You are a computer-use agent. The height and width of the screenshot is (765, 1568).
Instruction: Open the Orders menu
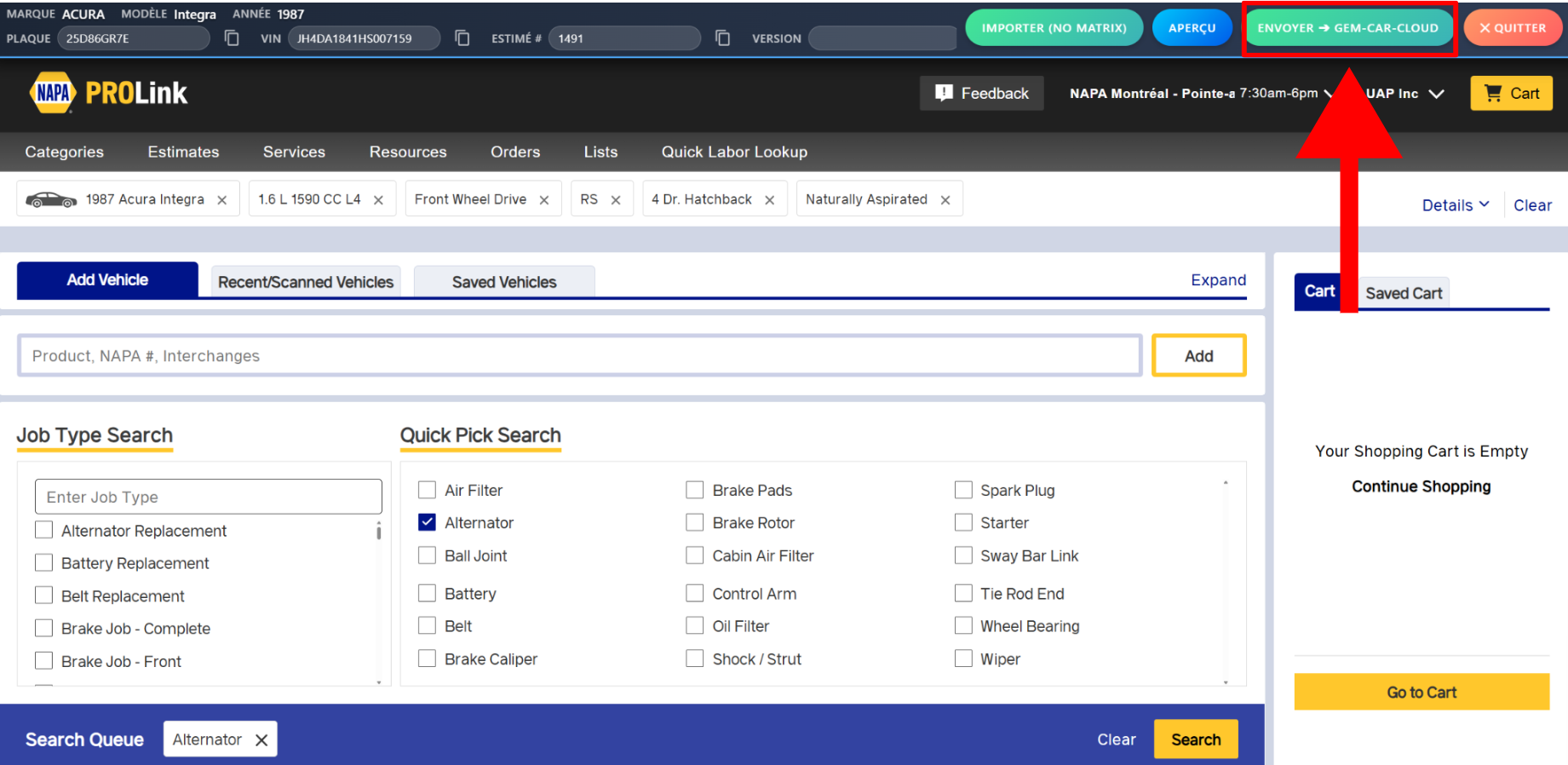(515, 152)
